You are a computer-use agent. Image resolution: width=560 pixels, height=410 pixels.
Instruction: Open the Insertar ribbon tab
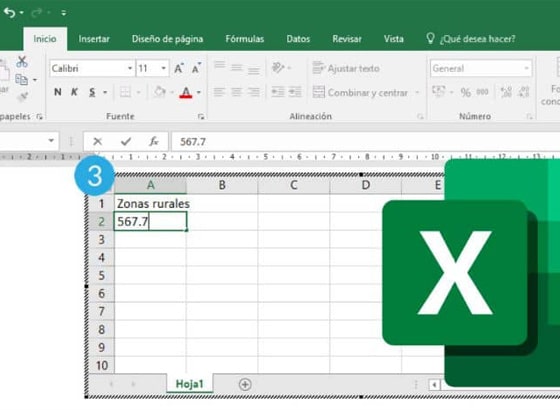coord(94,39)
